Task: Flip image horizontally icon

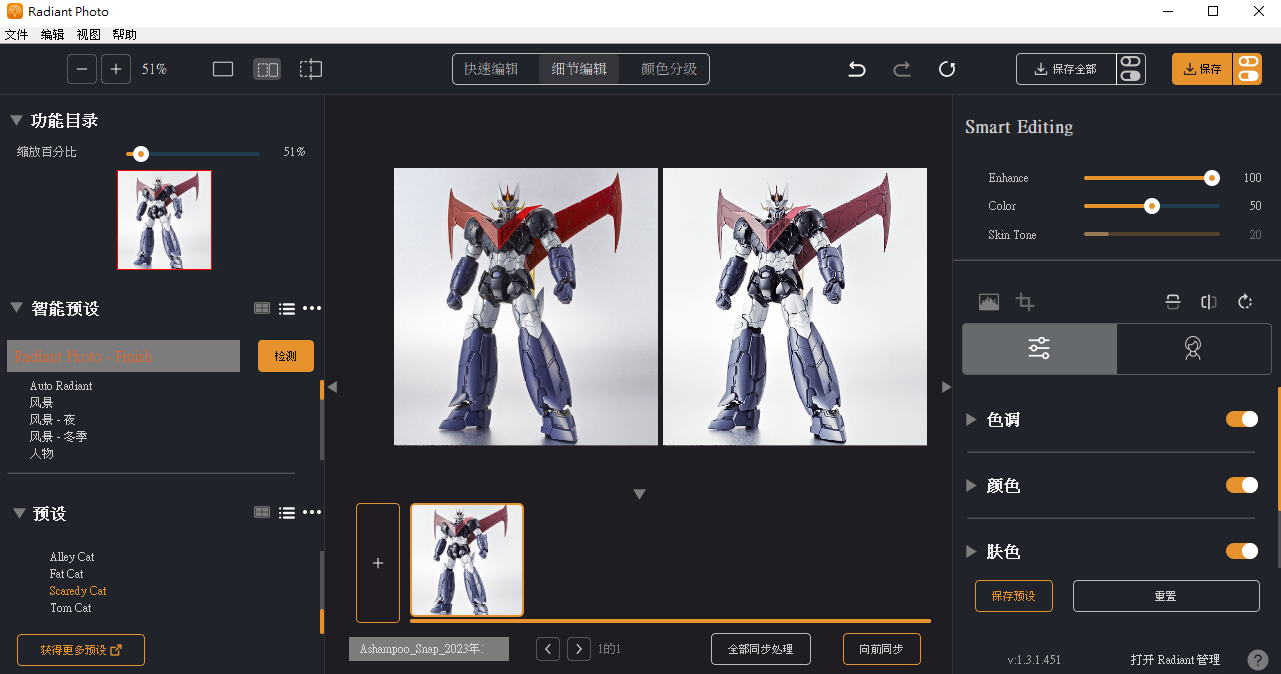Action: point(1209,302)
